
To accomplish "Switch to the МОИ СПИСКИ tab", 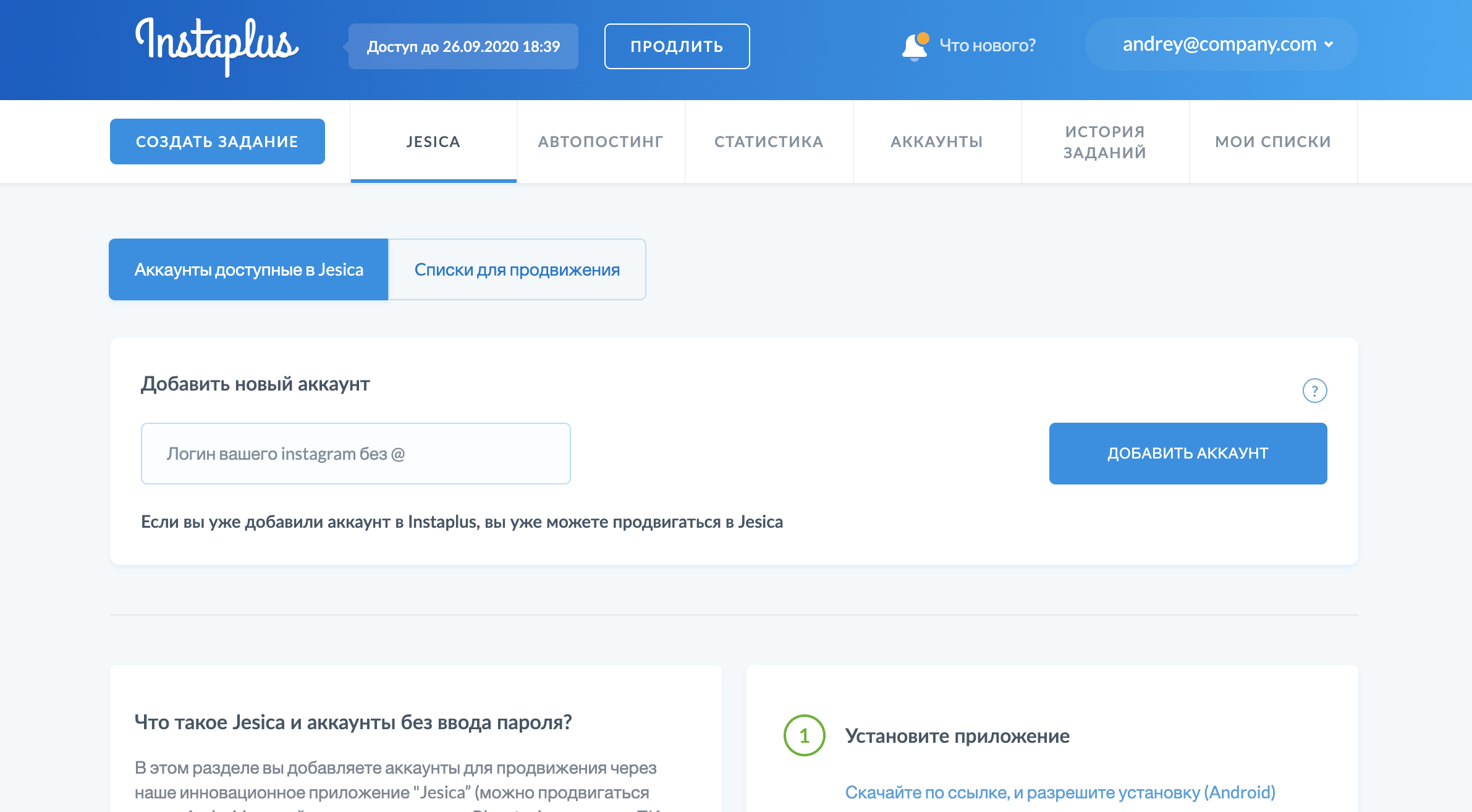I will (1273, 142).
